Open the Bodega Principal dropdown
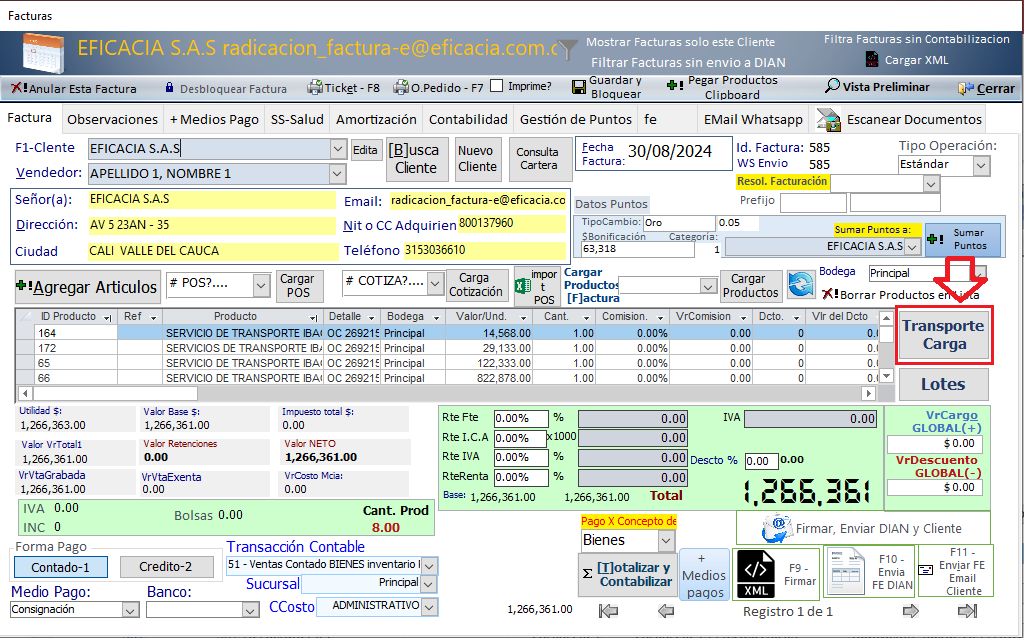Screen dimensions: 1024x638 coord(980,274)
